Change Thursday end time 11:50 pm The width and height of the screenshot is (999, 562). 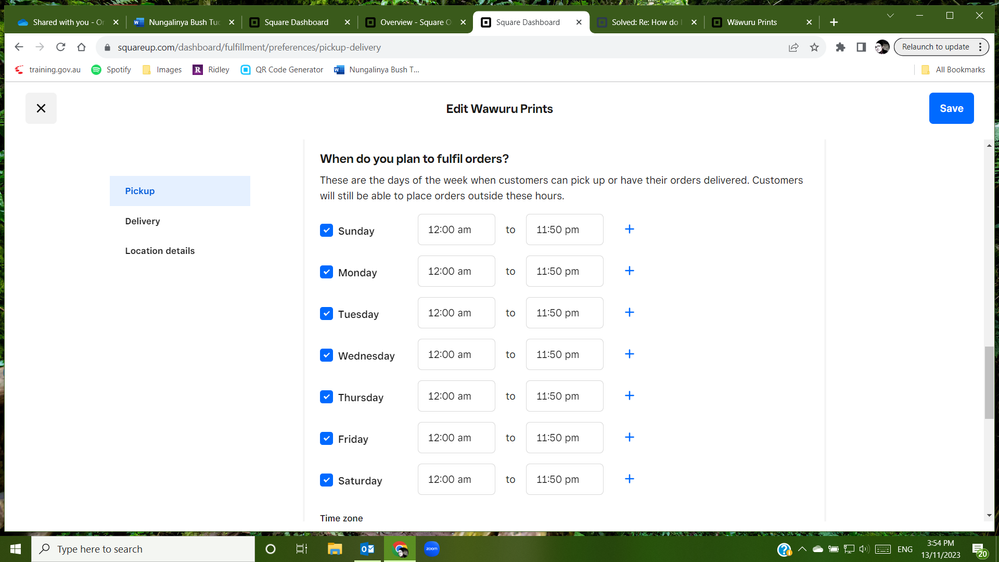(564, 396)
